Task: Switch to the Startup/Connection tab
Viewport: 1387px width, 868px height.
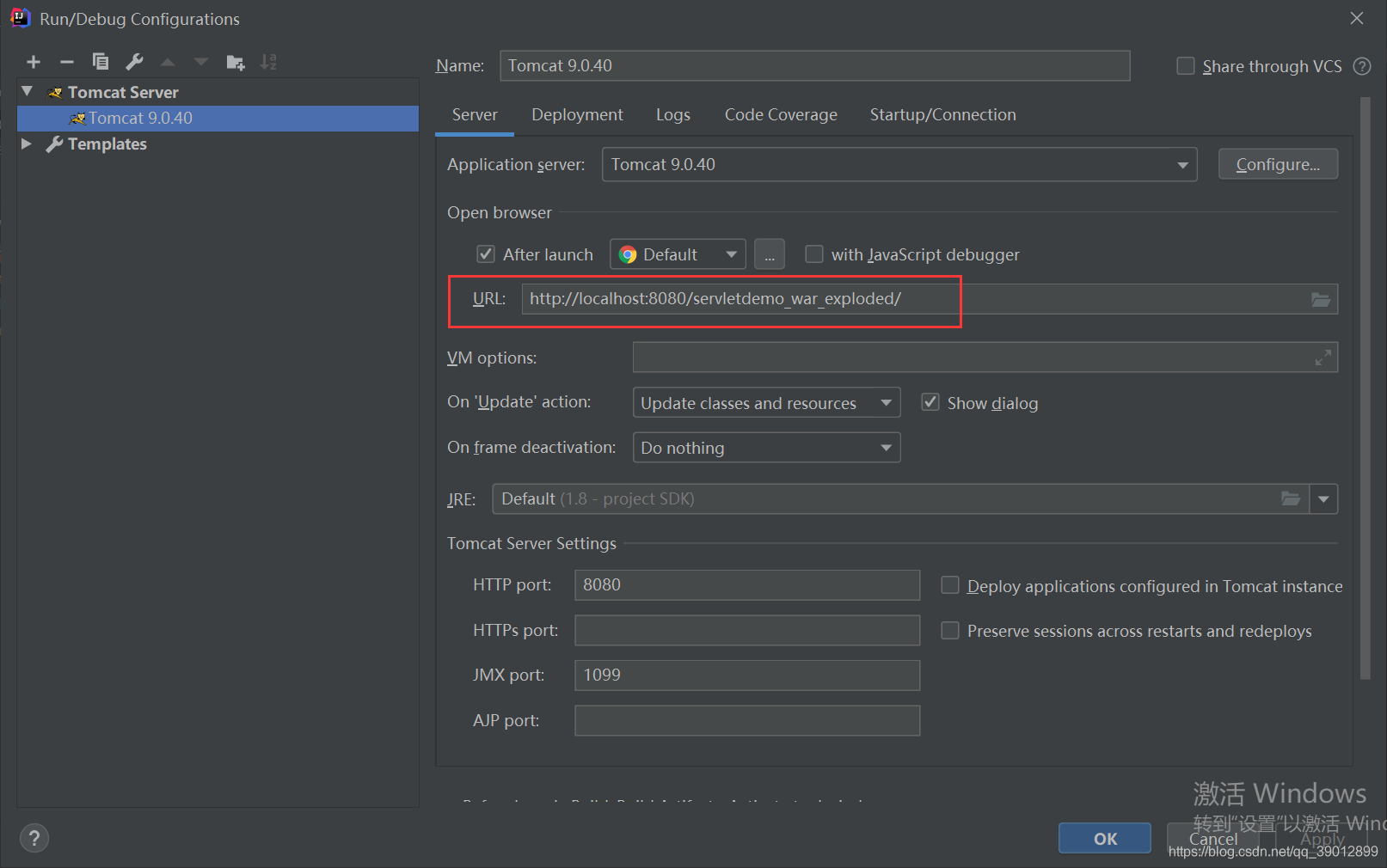Action: pyautogui.click(x=942, y=115)
